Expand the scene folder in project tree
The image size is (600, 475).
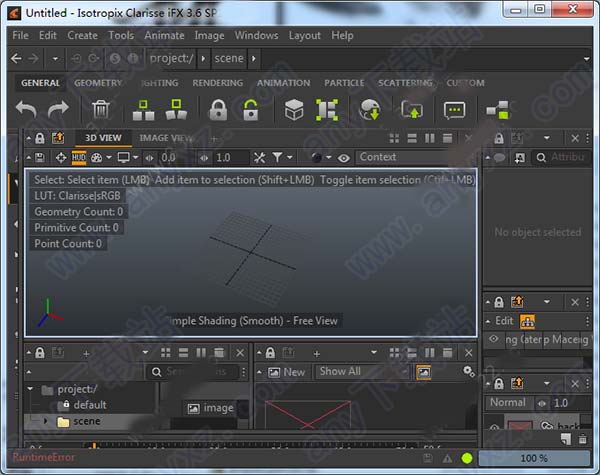pyautogui.click(x=46, y=421)
